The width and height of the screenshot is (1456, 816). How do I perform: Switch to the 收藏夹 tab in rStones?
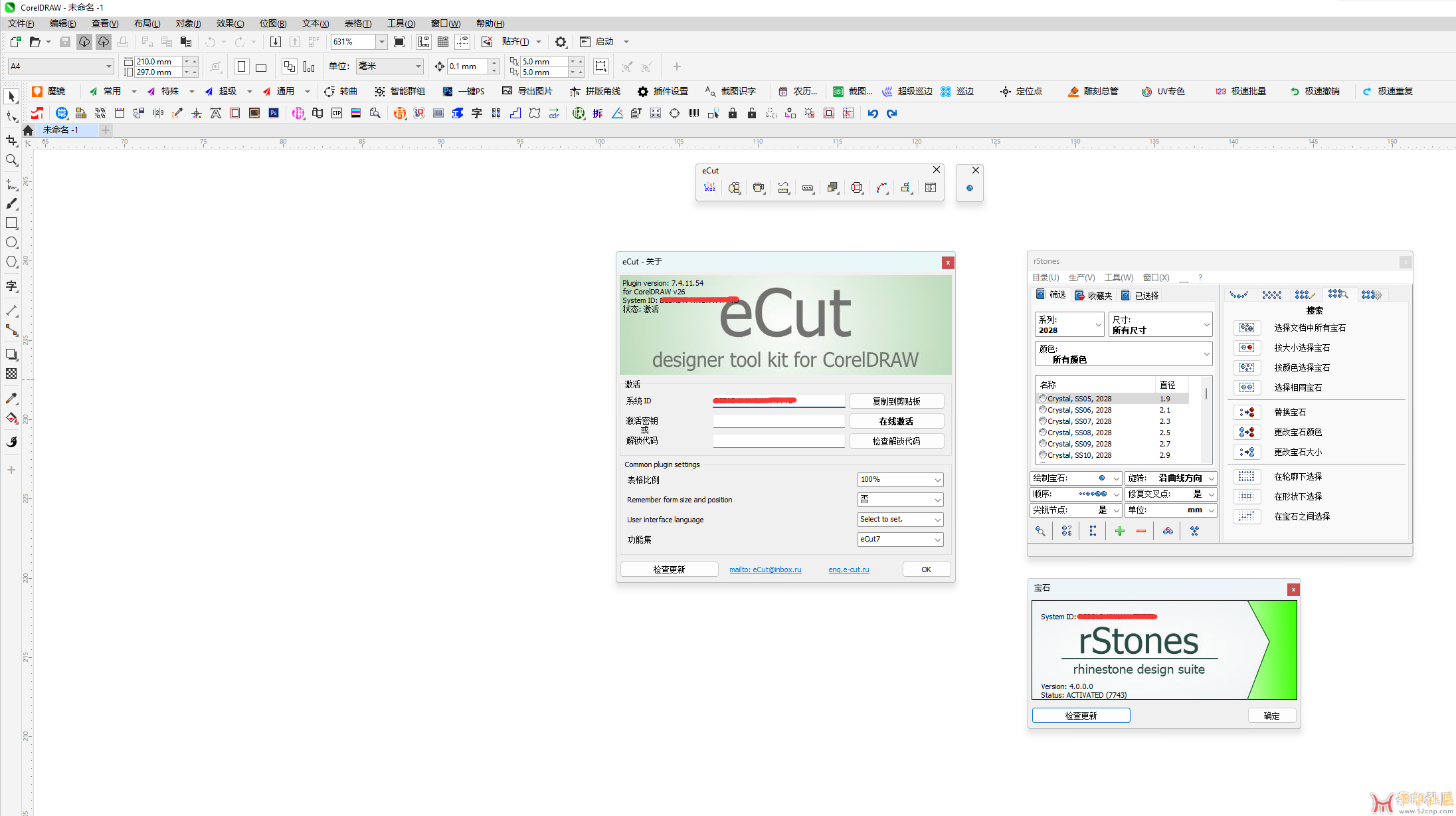click(1093, 296)
